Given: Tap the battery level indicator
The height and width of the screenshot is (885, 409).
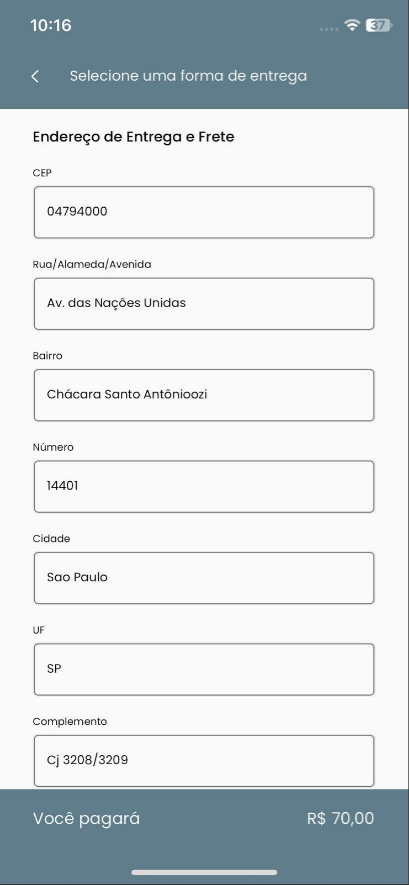Looking at the screenshot, I should point(379,25).
